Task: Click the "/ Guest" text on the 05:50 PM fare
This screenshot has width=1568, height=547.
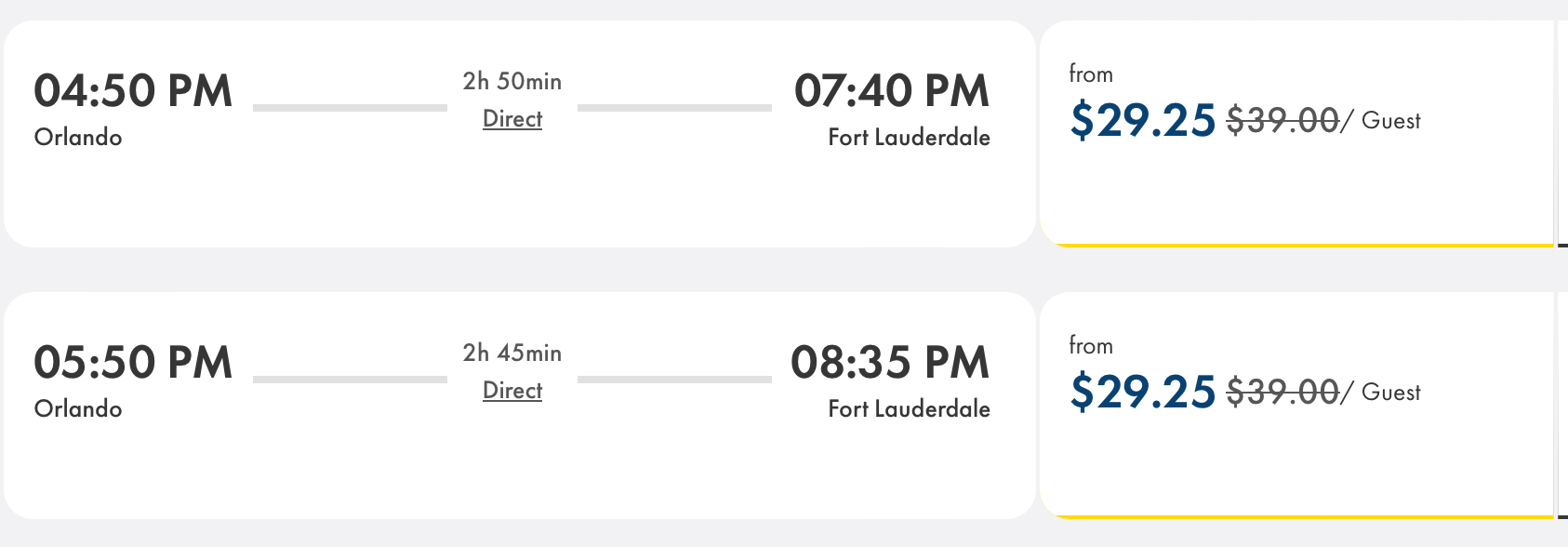Action: point(1384,393)
